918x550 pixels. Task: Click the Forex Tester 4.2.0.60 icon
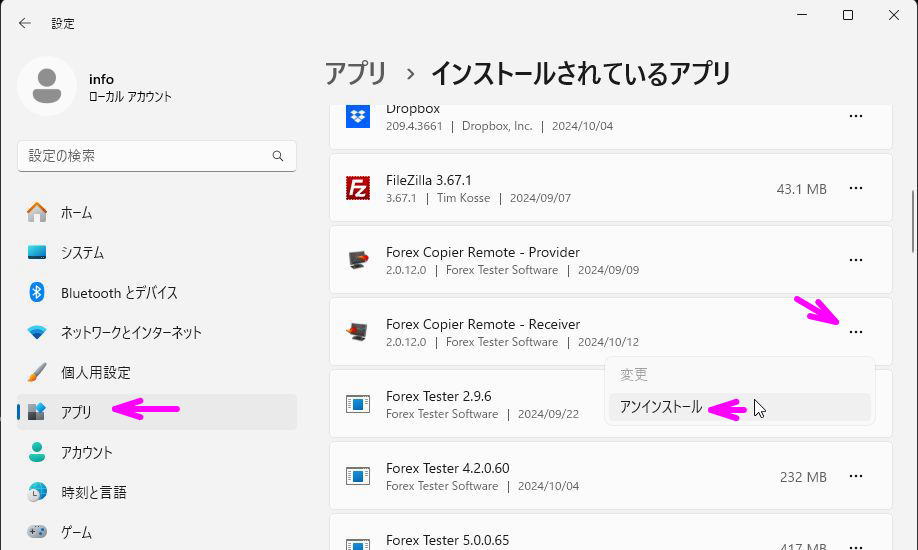pyautogui.click(x=358, y=476)
